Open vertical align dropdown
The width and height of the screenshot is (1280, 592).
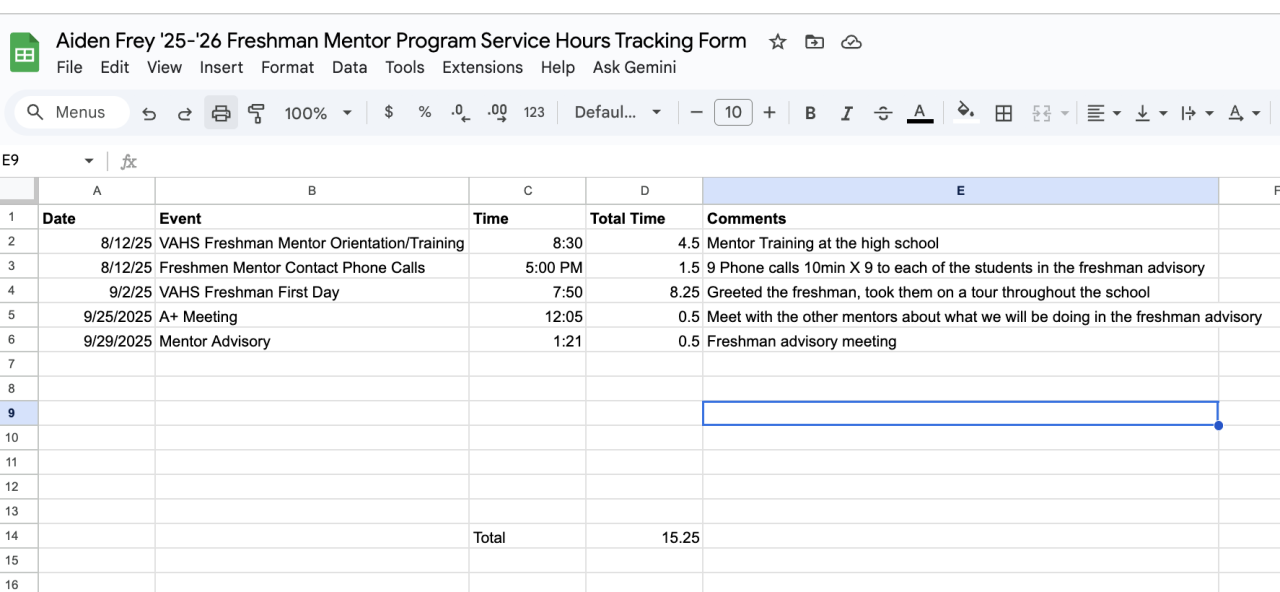1150,113
